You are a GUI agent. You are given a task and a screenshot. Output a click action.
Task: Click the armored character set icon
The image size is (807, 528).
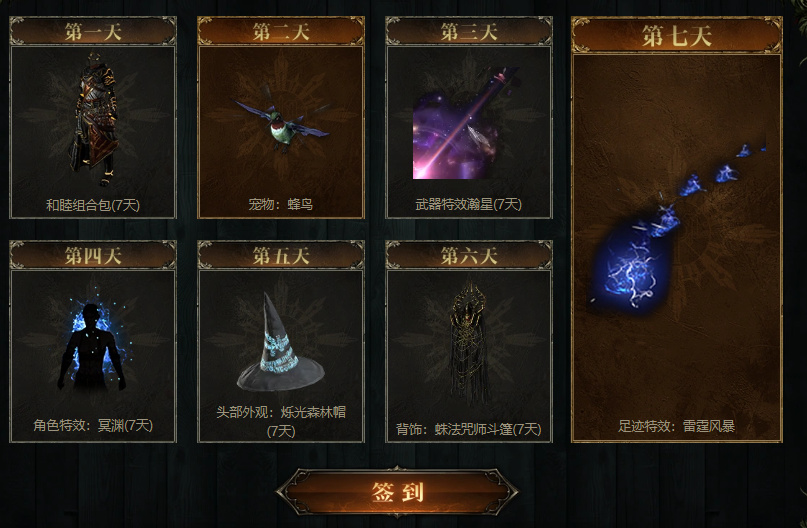pyautogui.click(x=95, y=119)
